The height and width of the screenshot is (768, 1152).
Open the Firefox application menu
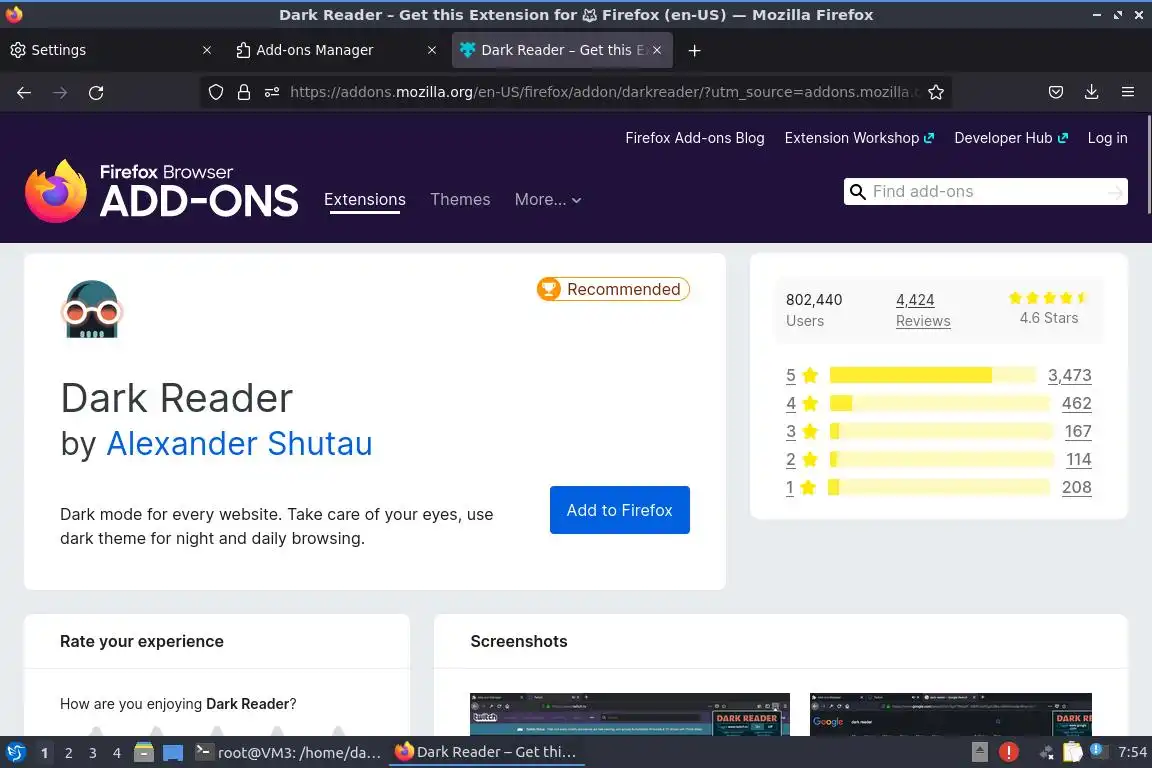[x=1128, y=92]
